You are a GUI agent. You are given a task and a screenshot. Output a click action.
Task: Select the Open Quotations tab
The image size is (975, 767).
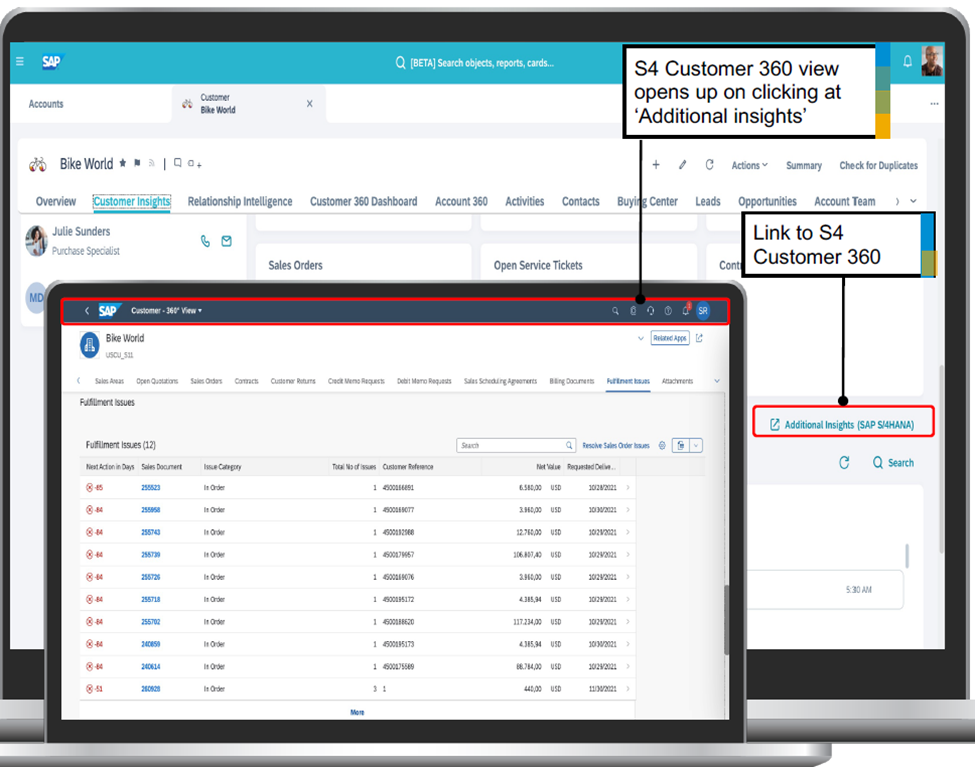tap(157, 381)
